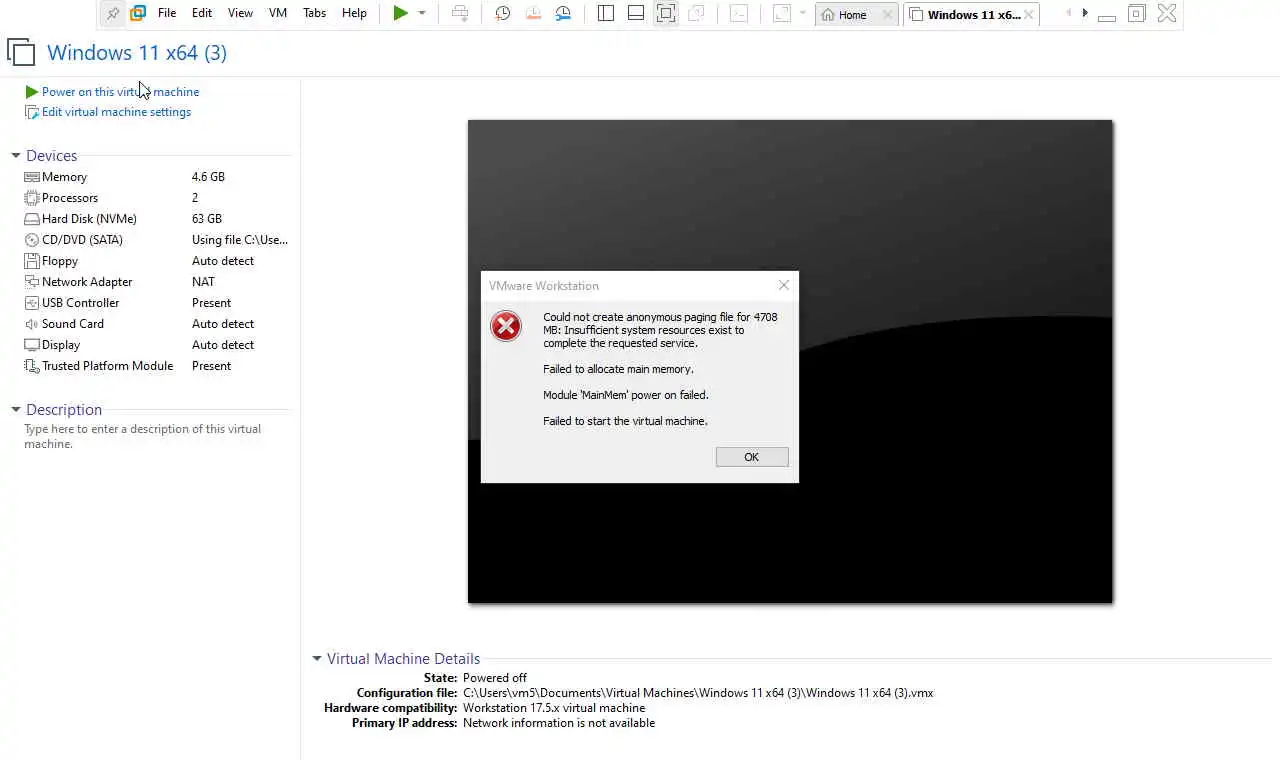Image resolution: width=1280 pixels, height=760 pixels.
Task: Click the tab scroll right arrow
Action: [x=1085, y=13]
